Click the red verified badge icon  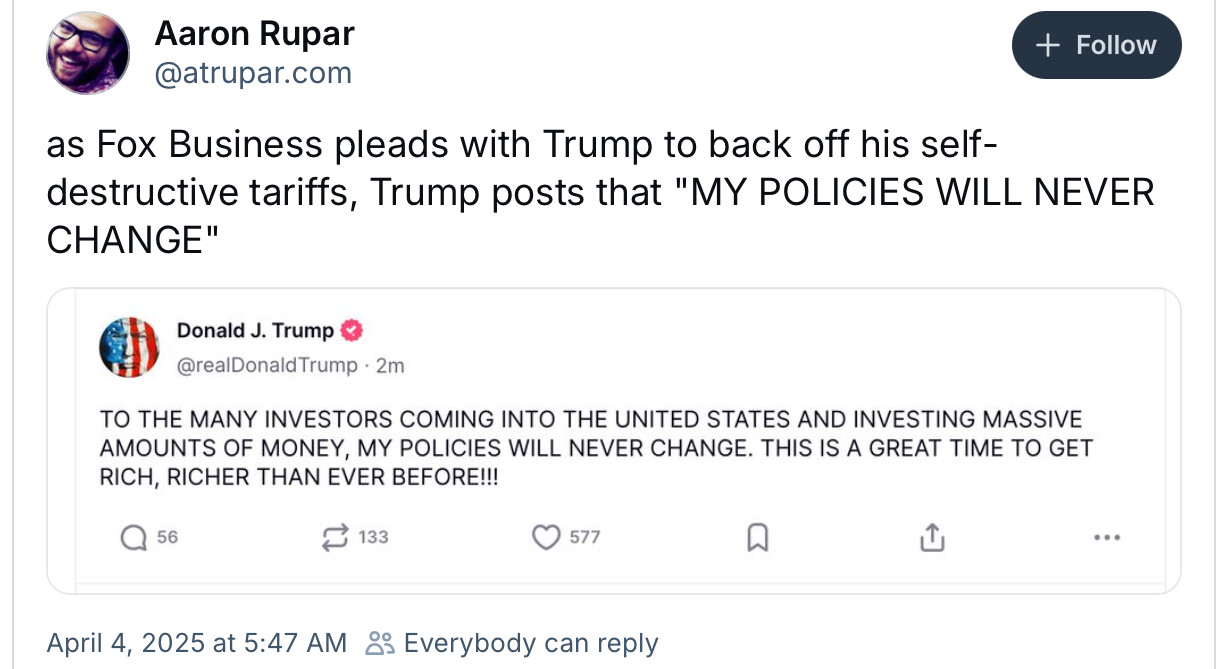(x=352, y=330)
